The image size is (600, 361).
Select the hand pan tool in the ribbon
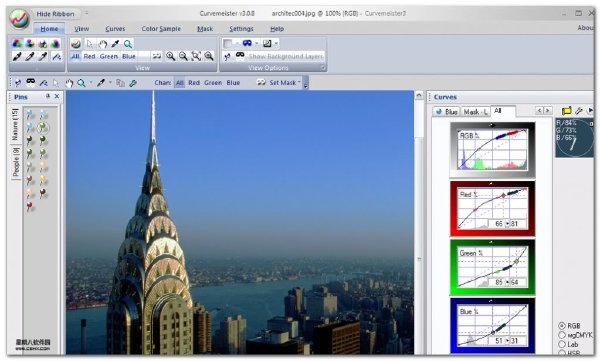tap(103, 44)
